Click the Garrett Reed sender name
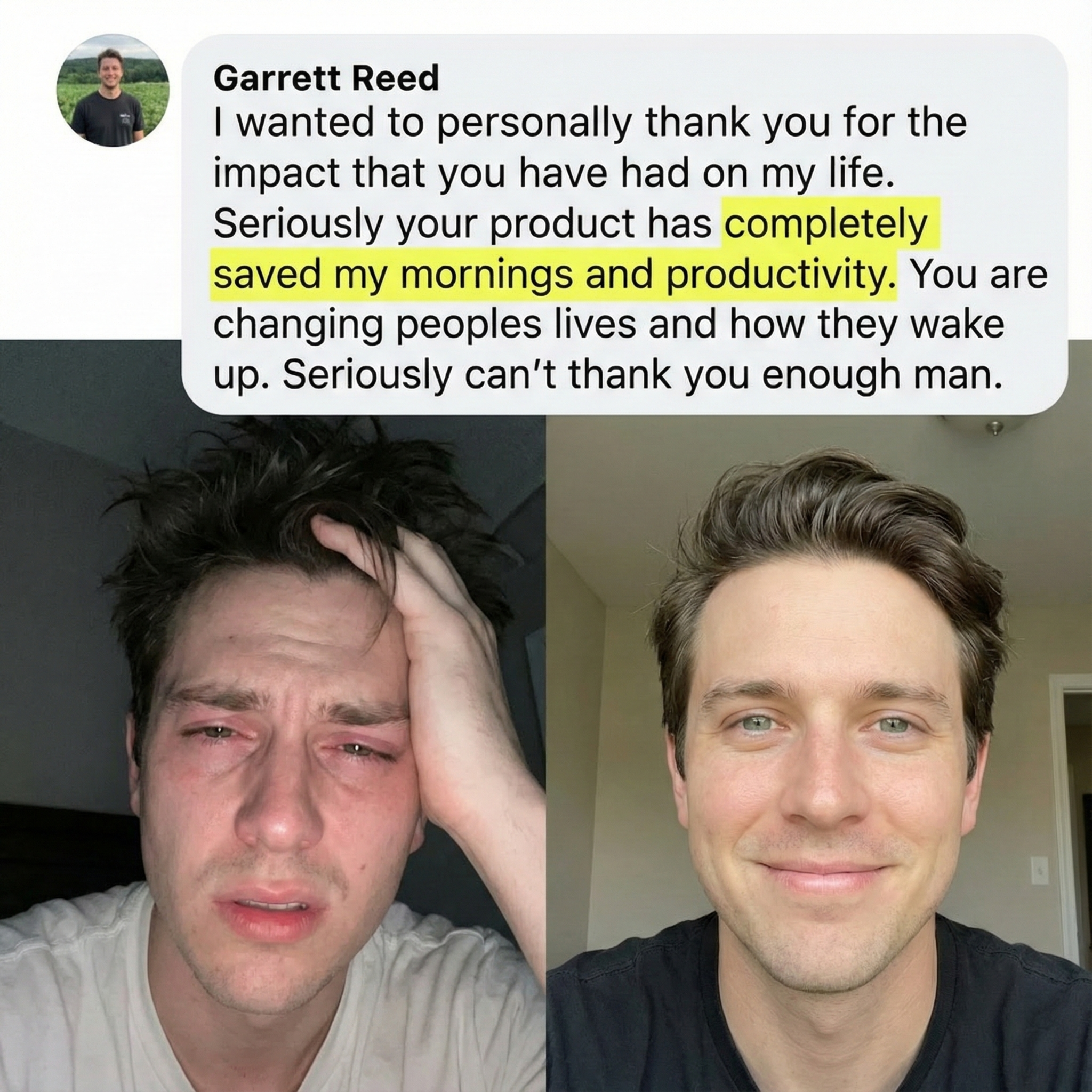This screenshot has height=1092, width=1092. coord(326,78)
